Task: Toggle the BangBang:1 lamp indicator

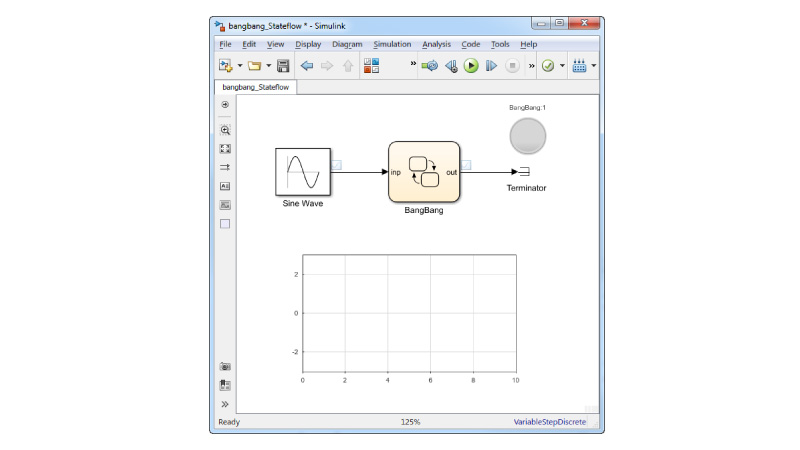Action: pos(527,136)
